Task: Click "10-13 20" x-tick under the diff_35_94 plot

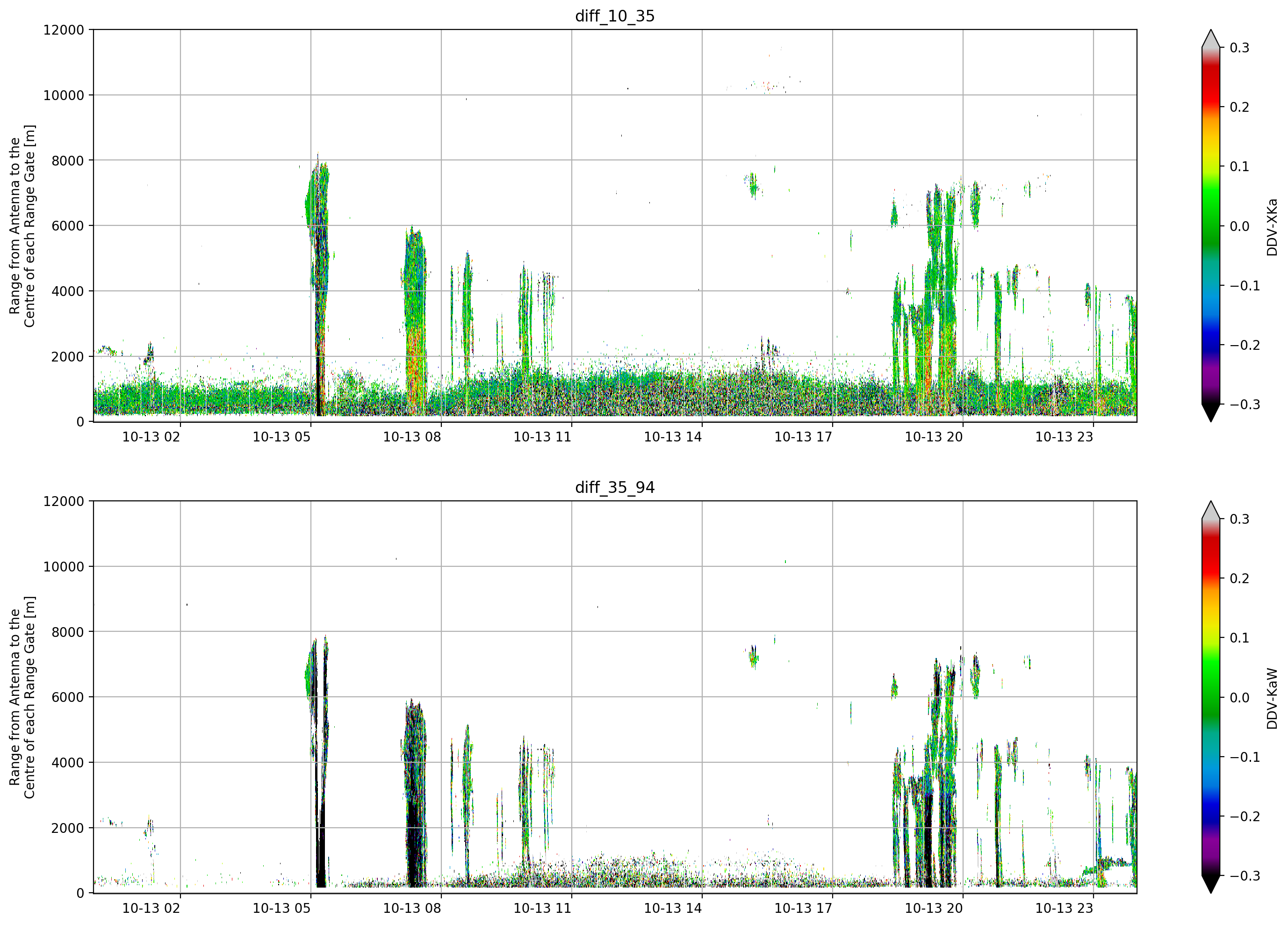Action: (x=934, y=909)
